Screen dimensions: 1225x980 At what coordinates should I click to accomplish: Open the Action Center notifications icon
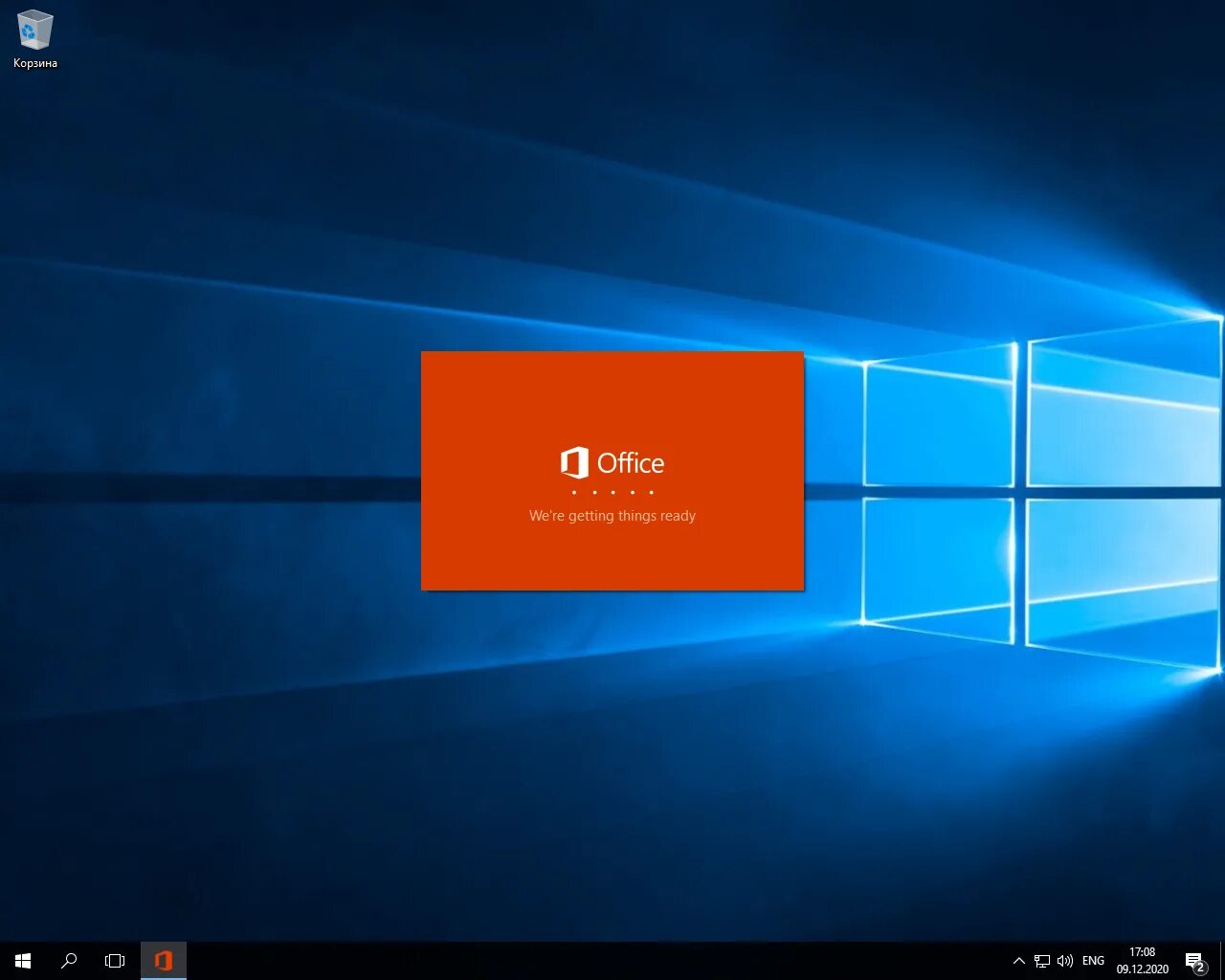1194,960
